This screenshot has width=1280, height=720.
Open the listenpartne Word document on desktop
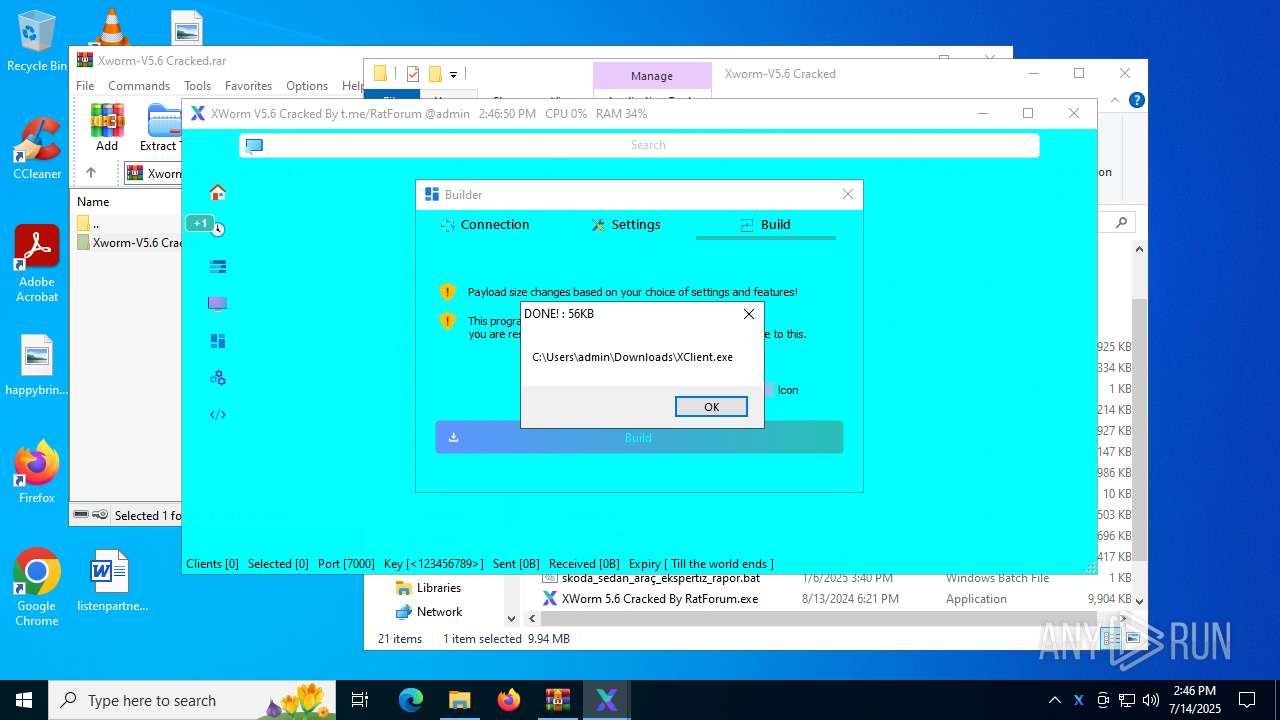(112, 581)
